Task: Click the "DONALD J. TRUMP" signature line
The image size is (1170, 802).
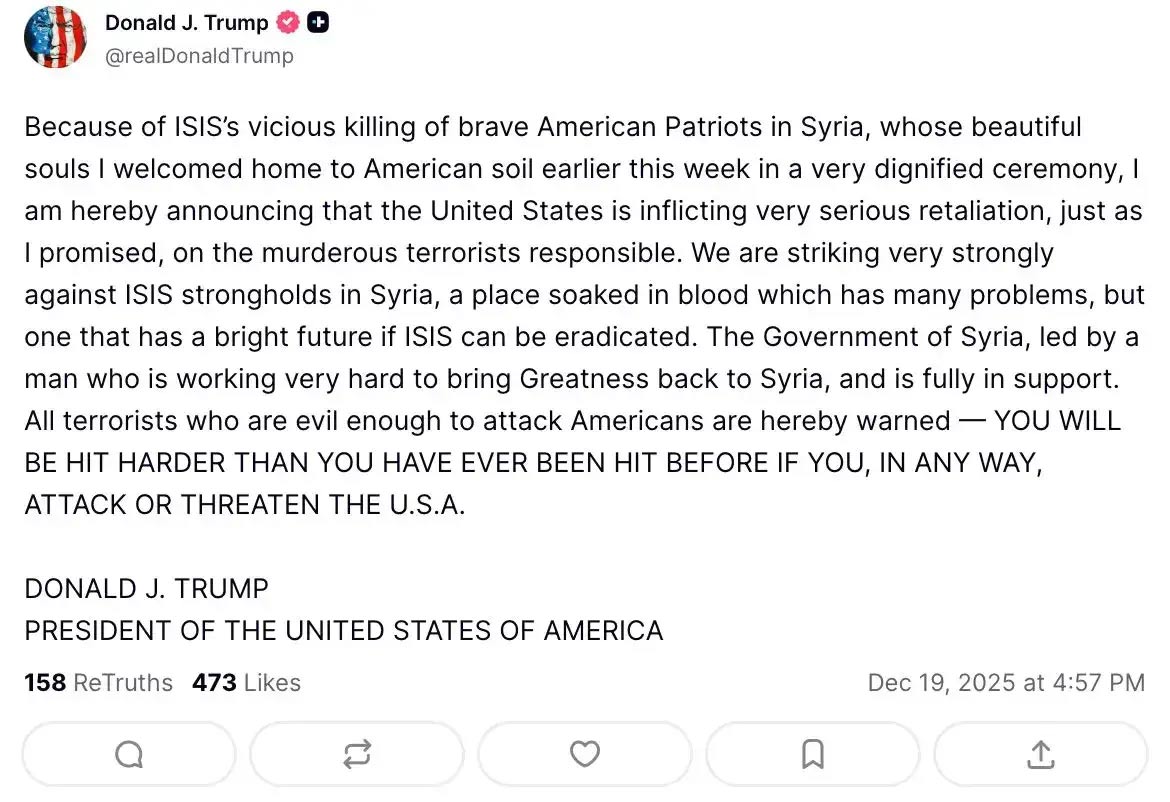Action: pyautogui.click(x=146, y=589)
